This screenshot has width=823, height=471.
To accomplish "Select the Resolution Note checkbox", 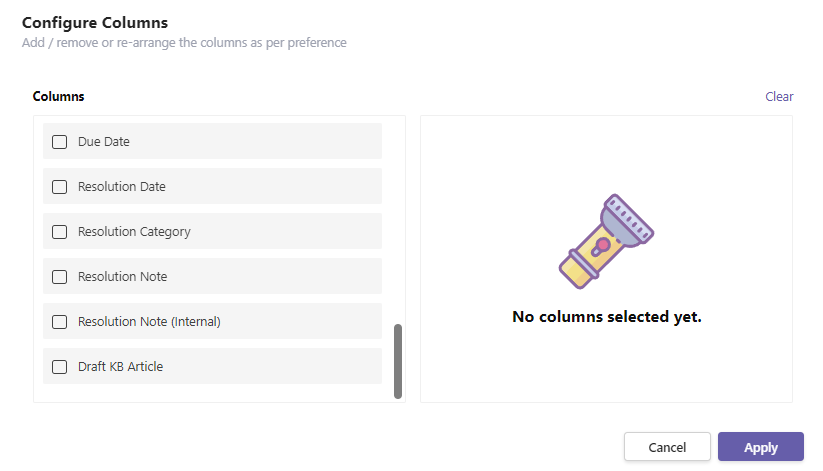I will tap(59, 277).
